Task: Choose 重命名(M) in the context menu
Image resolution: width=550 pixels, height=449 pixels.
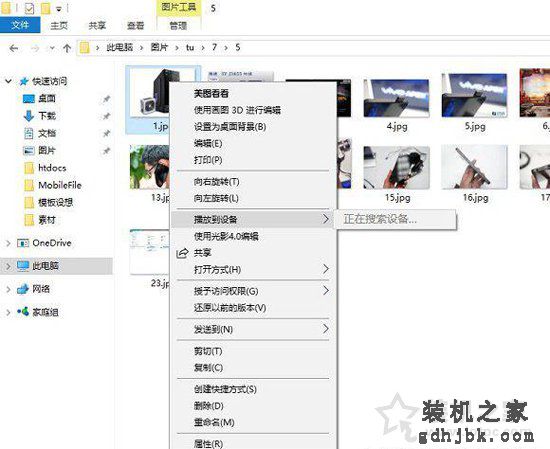Action: (x=214, y=422)
